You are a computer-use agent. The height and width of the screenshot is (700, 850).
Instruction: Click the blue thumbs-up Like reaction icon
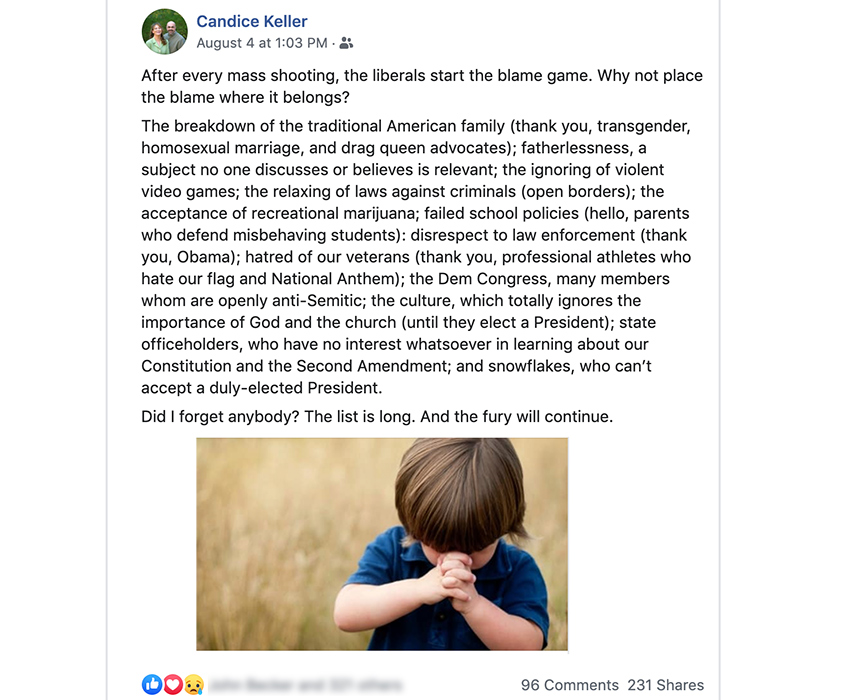(x=152, y=684)
